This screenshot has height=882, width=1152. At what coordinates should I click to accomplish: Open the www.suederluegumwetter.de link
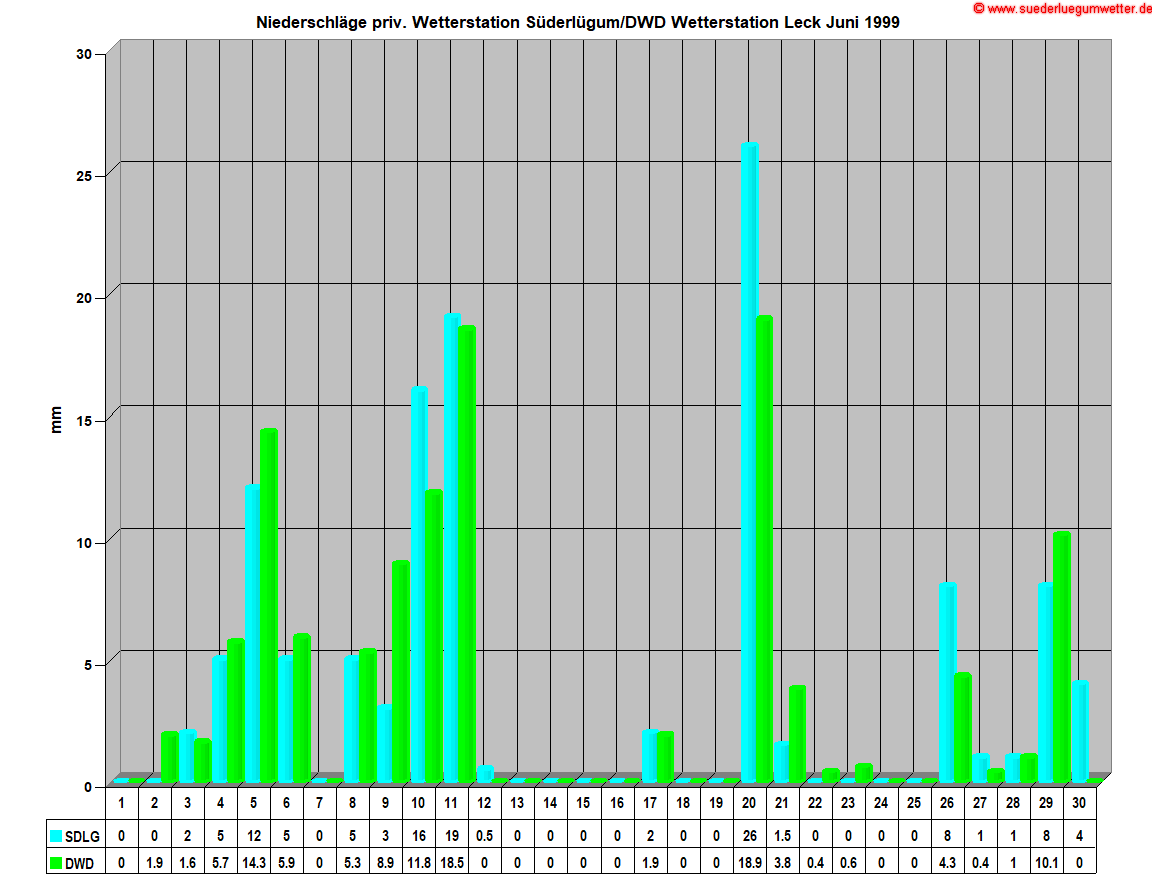pyautogui.click(x=1066, y=8)
